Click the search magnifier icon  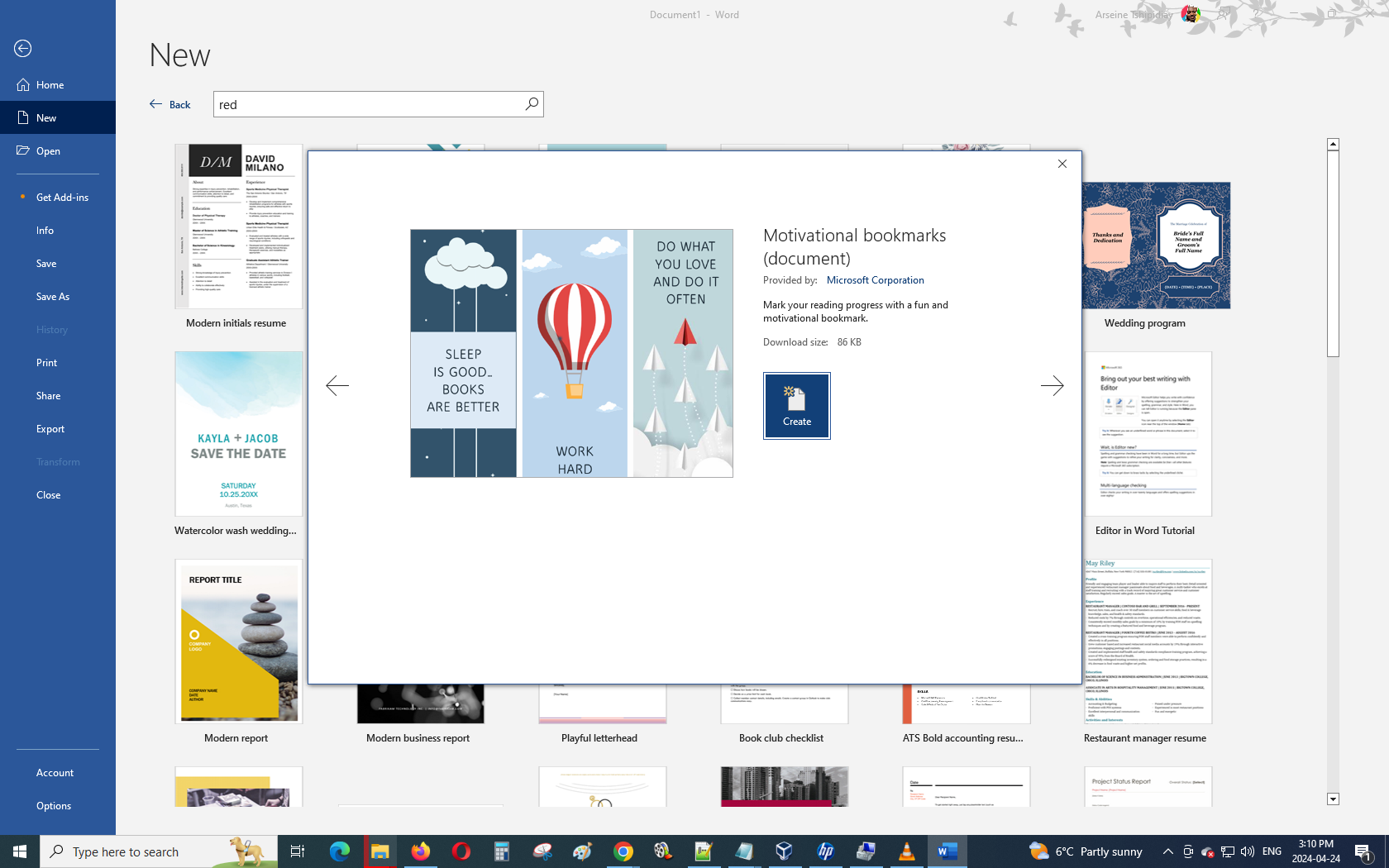point(532,104)
